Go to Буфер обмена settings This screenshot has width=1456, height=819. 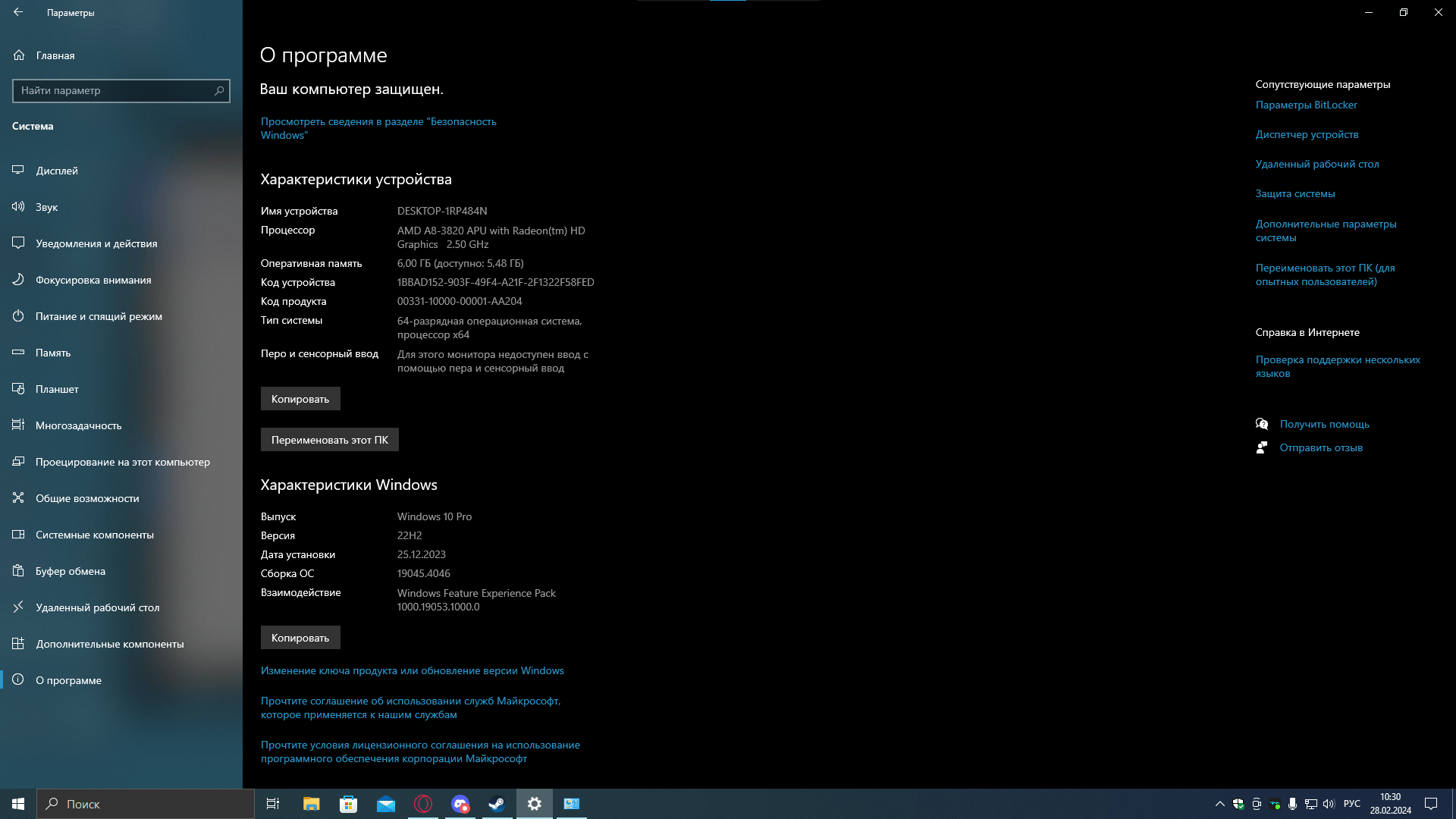point(71,571)
